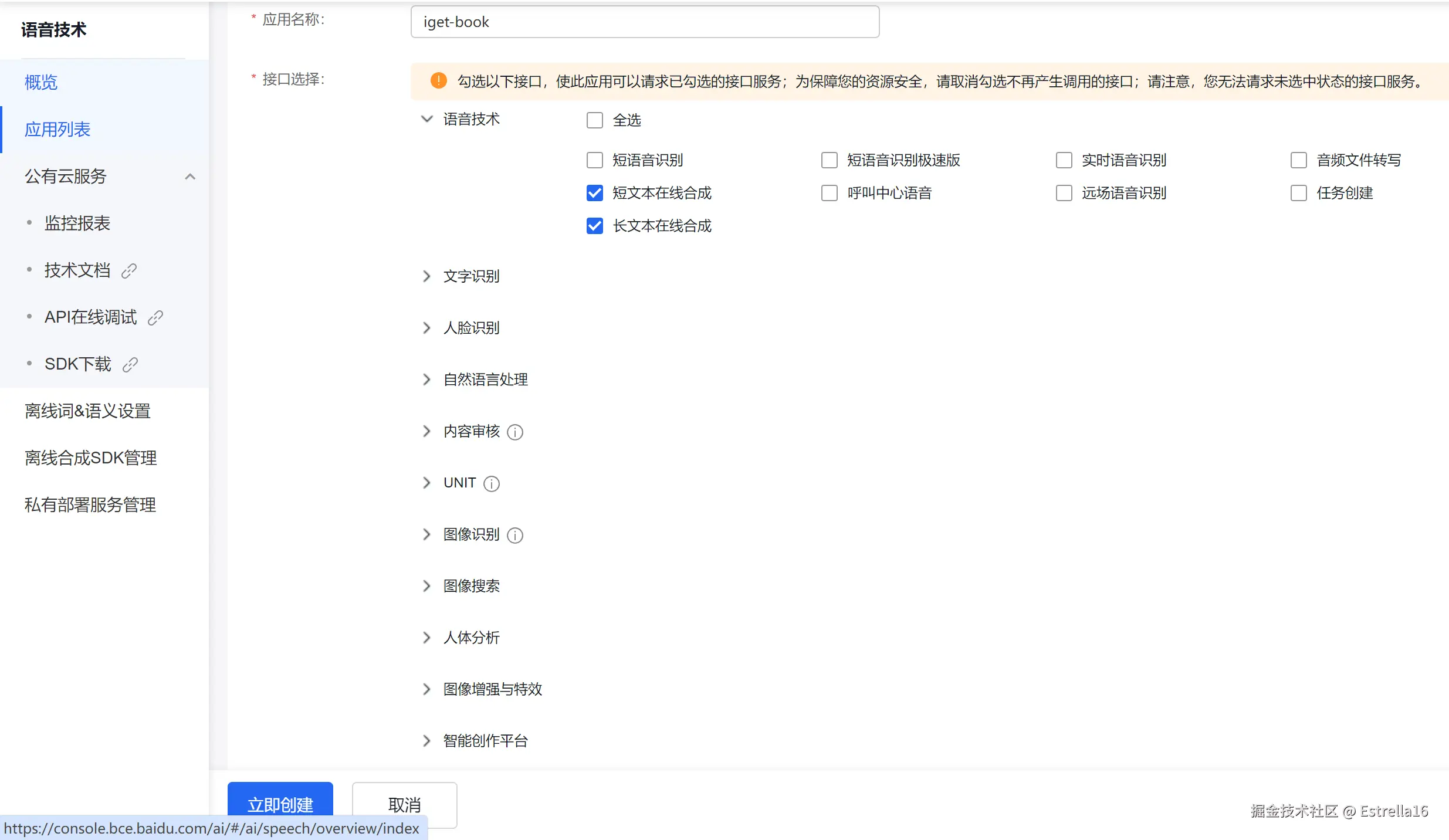
Task: Click link icon next to API在线调试
Action: point(155,317)
